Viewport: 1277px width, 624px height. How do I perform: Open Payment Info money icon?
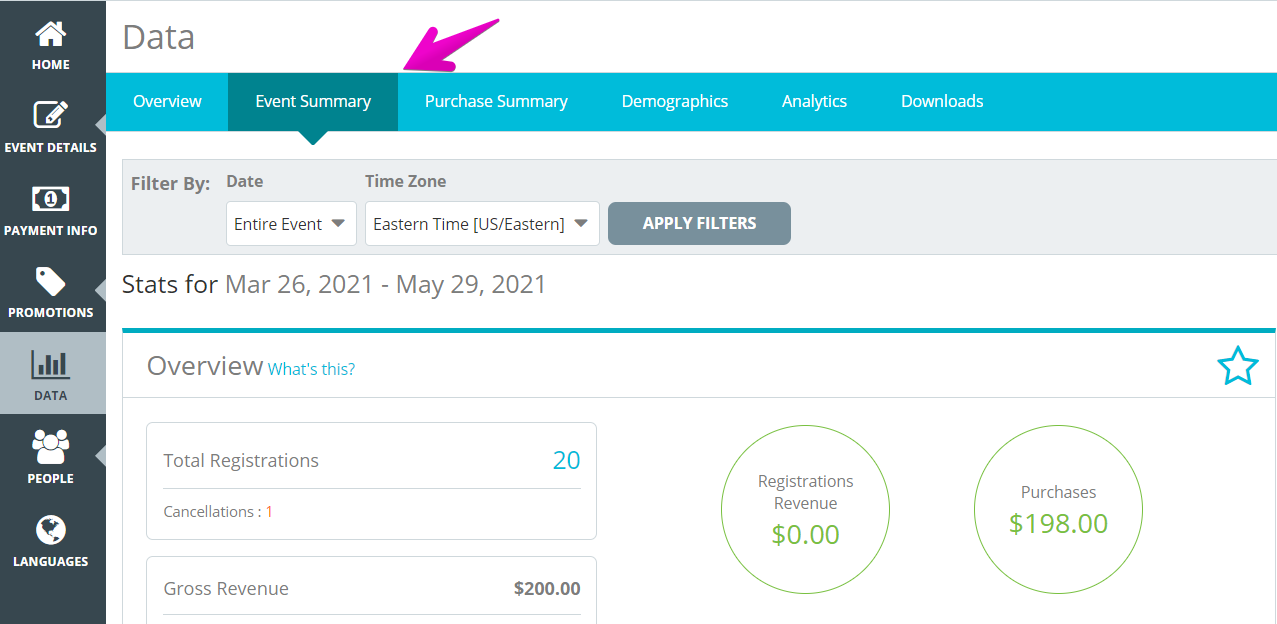click(50, 199)
